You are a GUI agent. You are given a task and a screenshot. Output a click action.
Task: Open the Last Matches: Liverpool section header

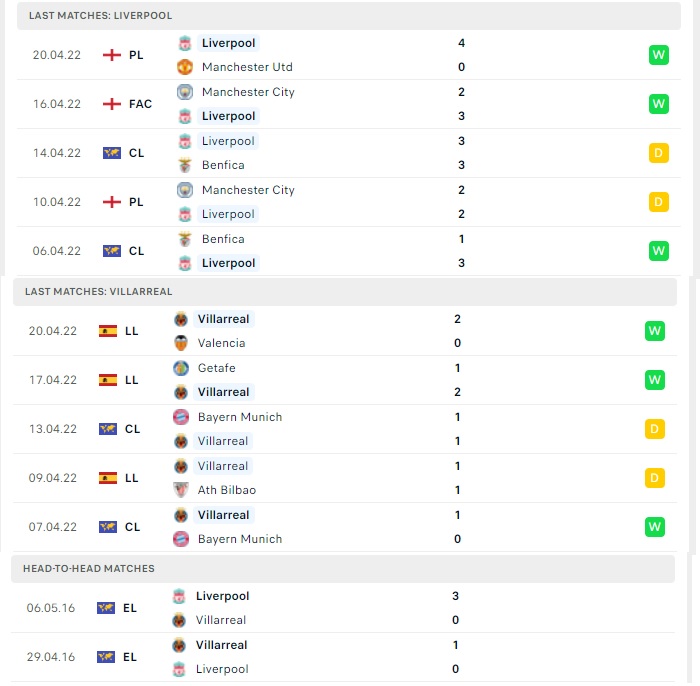[349, 16]
